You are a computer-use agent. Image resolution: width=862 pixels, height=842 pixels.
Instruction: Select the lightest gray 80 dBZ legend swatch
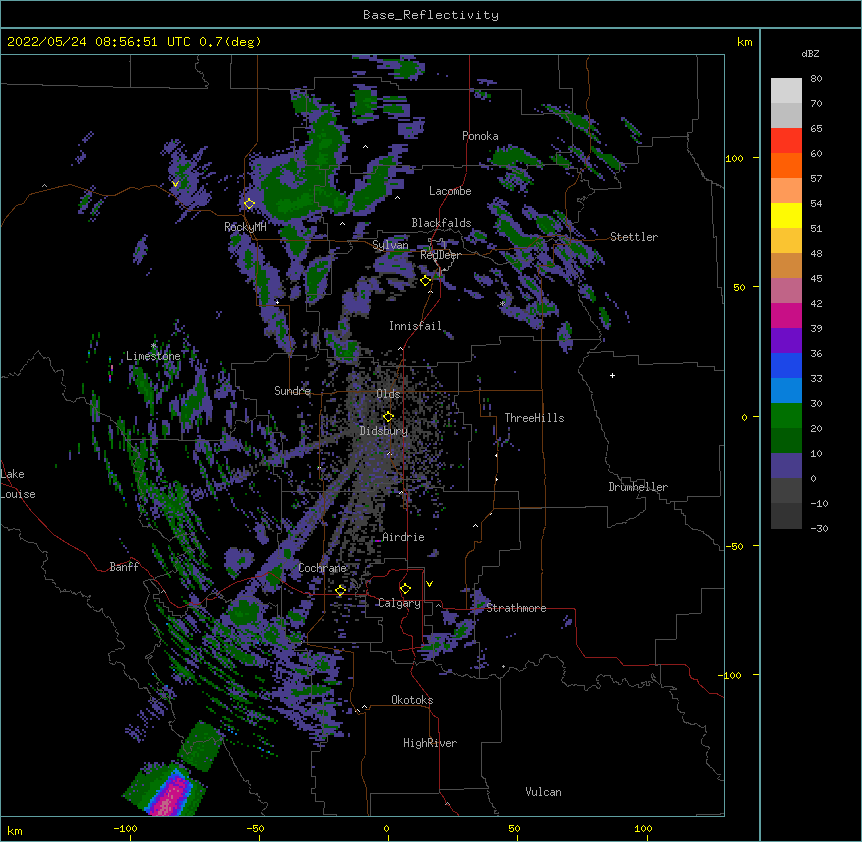click(786, 90)
